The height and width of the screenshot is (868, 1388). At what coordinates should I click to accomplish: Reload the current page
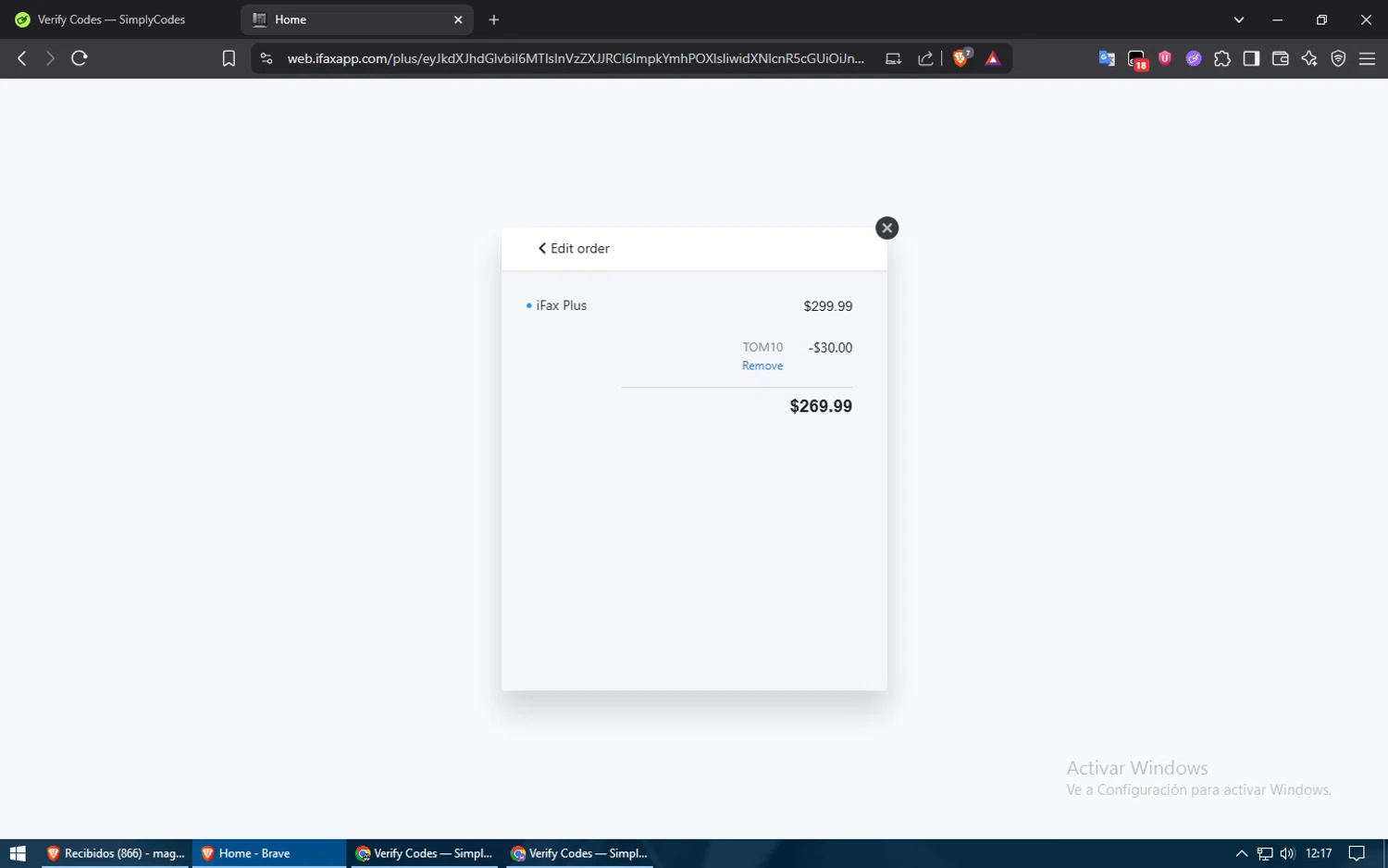[80, 58]
